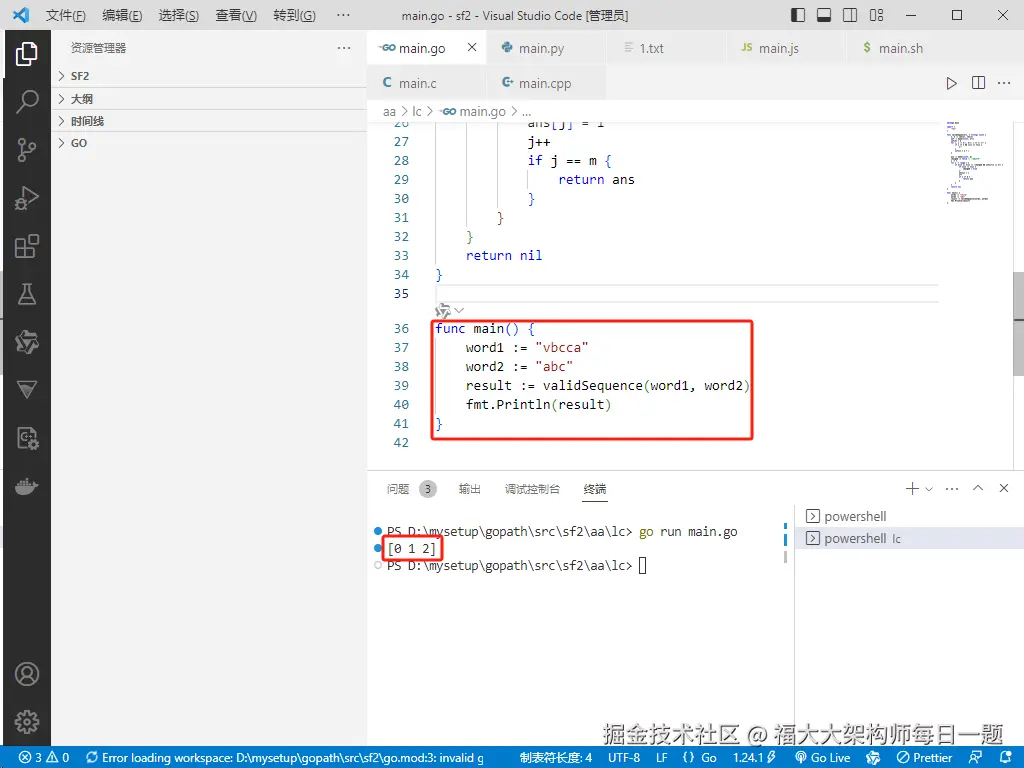Change the 制表符长度: 4 indentation setting
This screenshot has height=768, width=1024.
coord(556,758)
